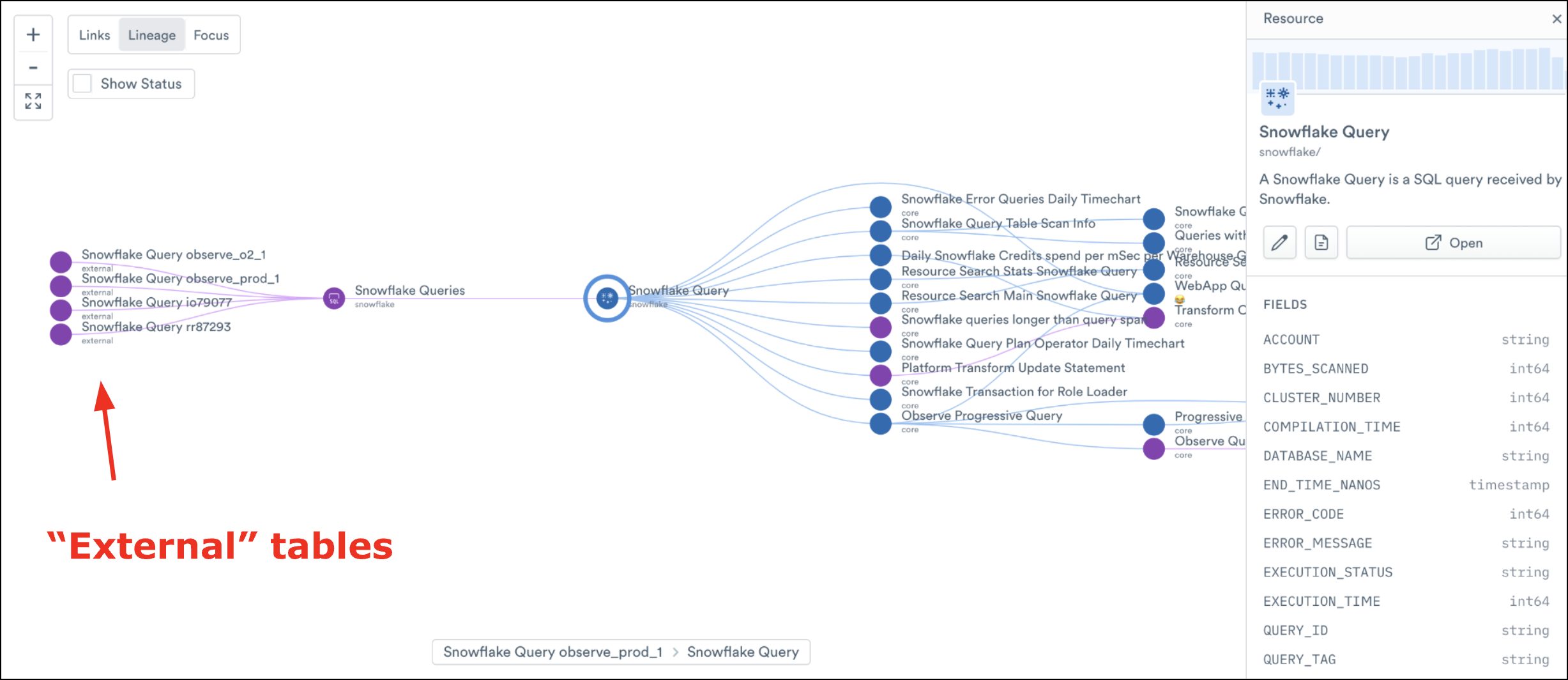Select the Snowflake Transaction for Role Loader node
This screenshot has width=1568, height=680.
coord(881,399)
